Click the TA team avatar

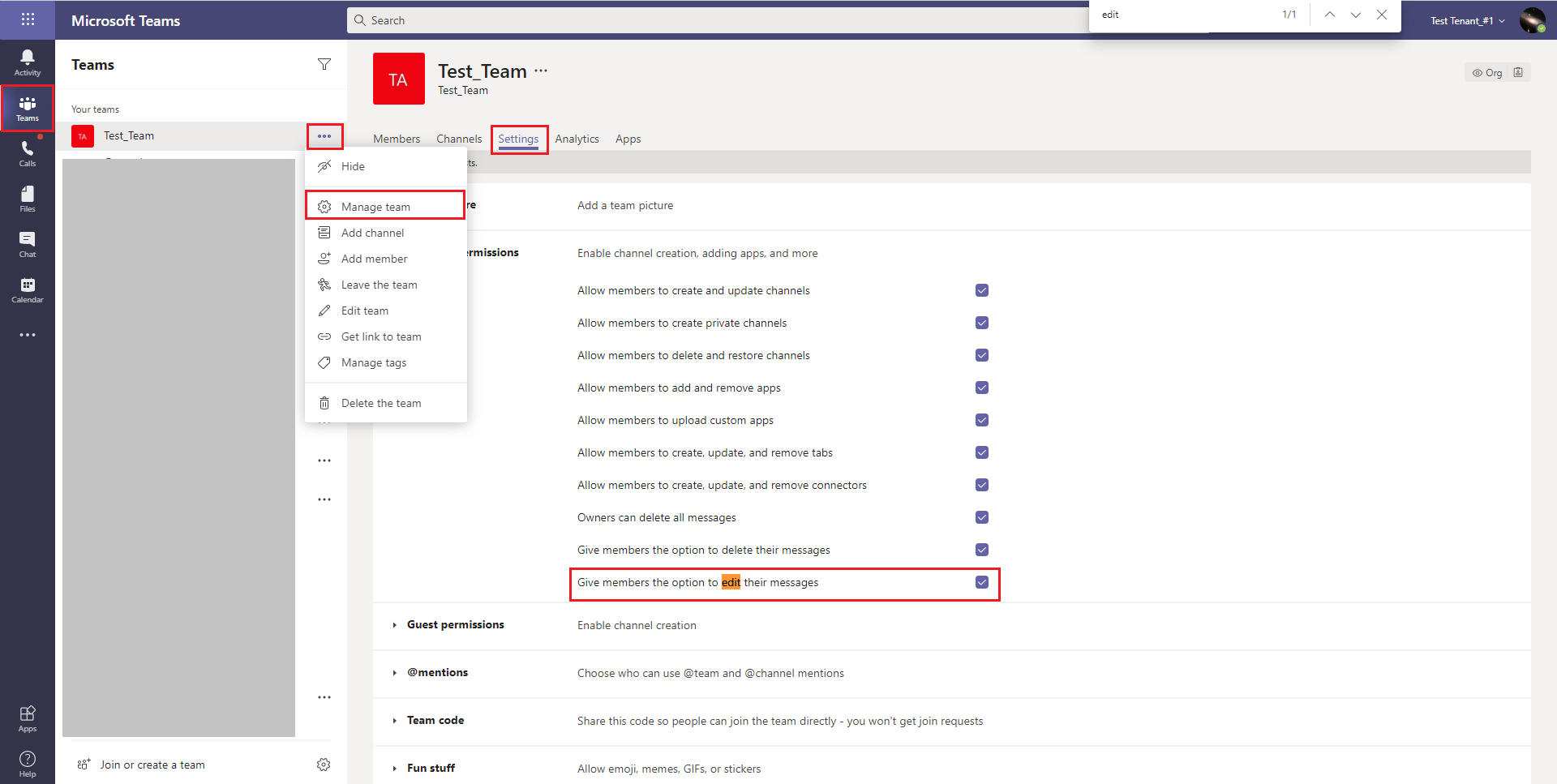[x=399, y=79]
